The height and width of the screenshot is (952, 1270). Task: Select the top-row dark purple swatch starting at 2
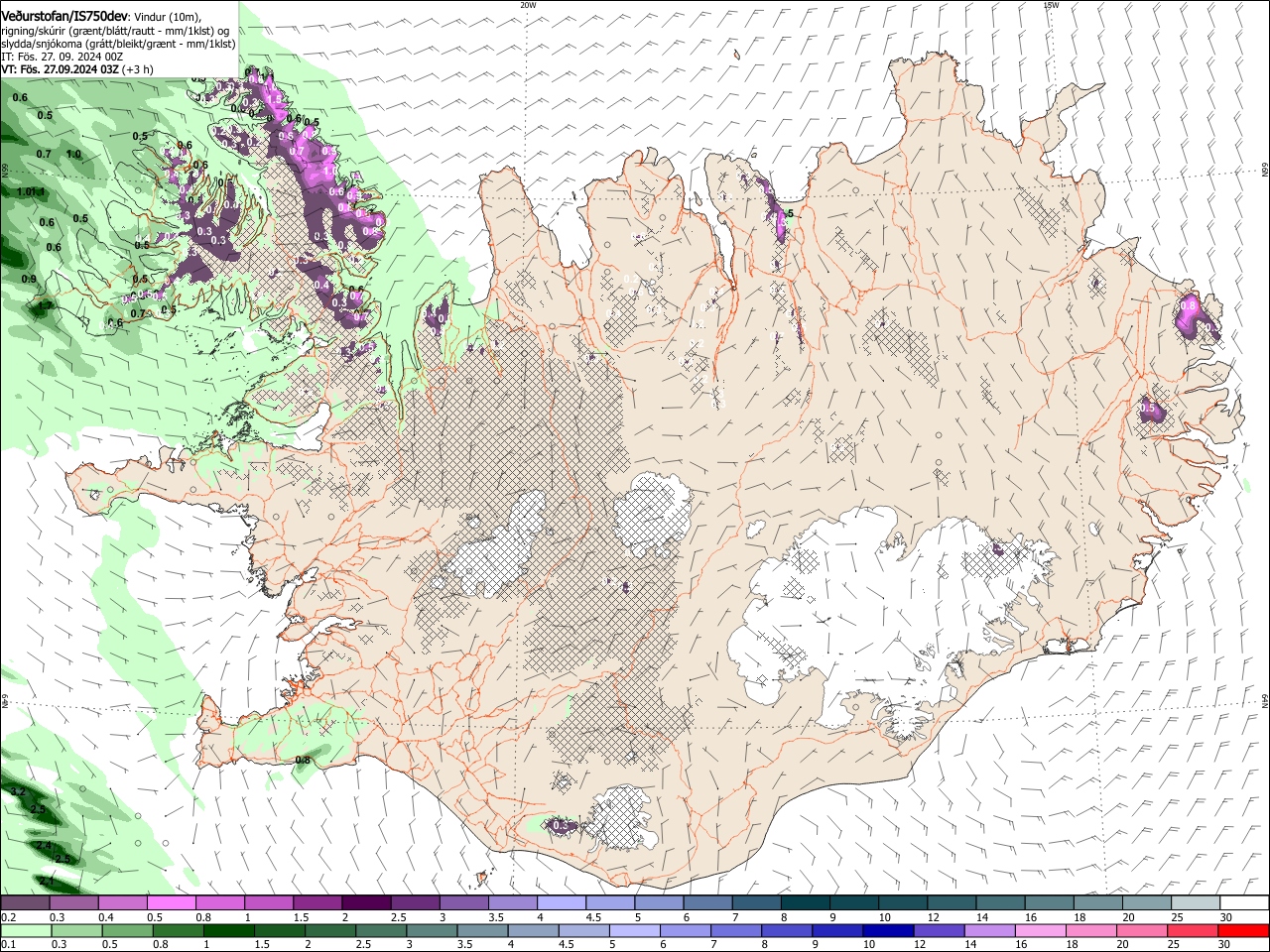click(366, 903)
